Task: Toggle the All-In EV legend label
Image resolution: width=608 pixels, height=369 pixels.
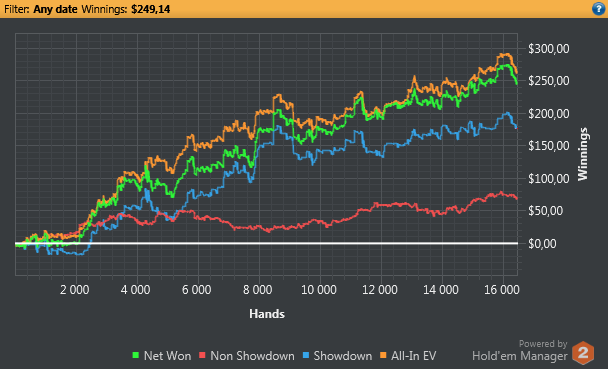Action: 414,356
